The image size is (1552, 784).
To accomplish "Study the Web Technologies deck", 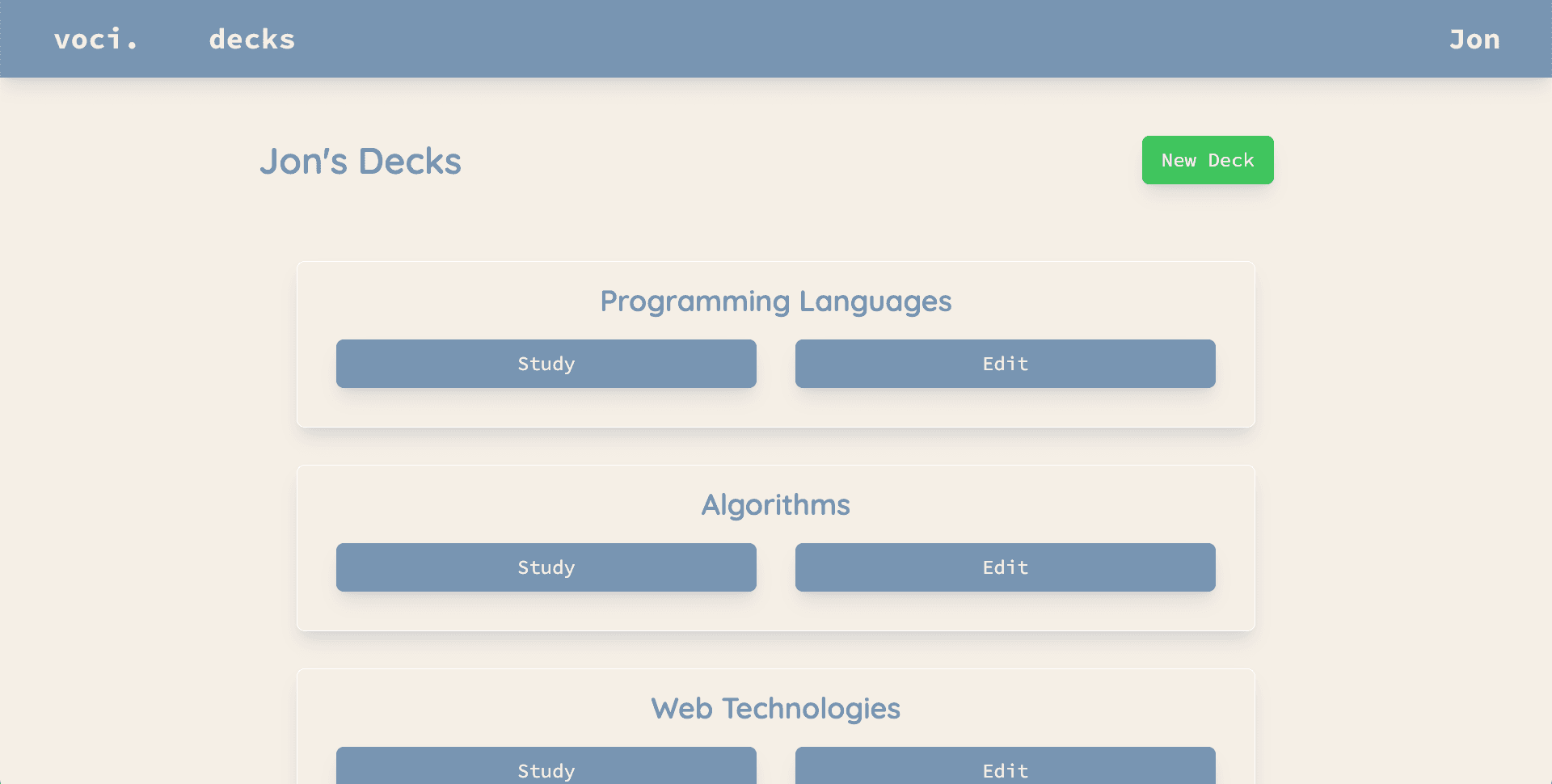I will pyautogui.click(x=546, y=768).
